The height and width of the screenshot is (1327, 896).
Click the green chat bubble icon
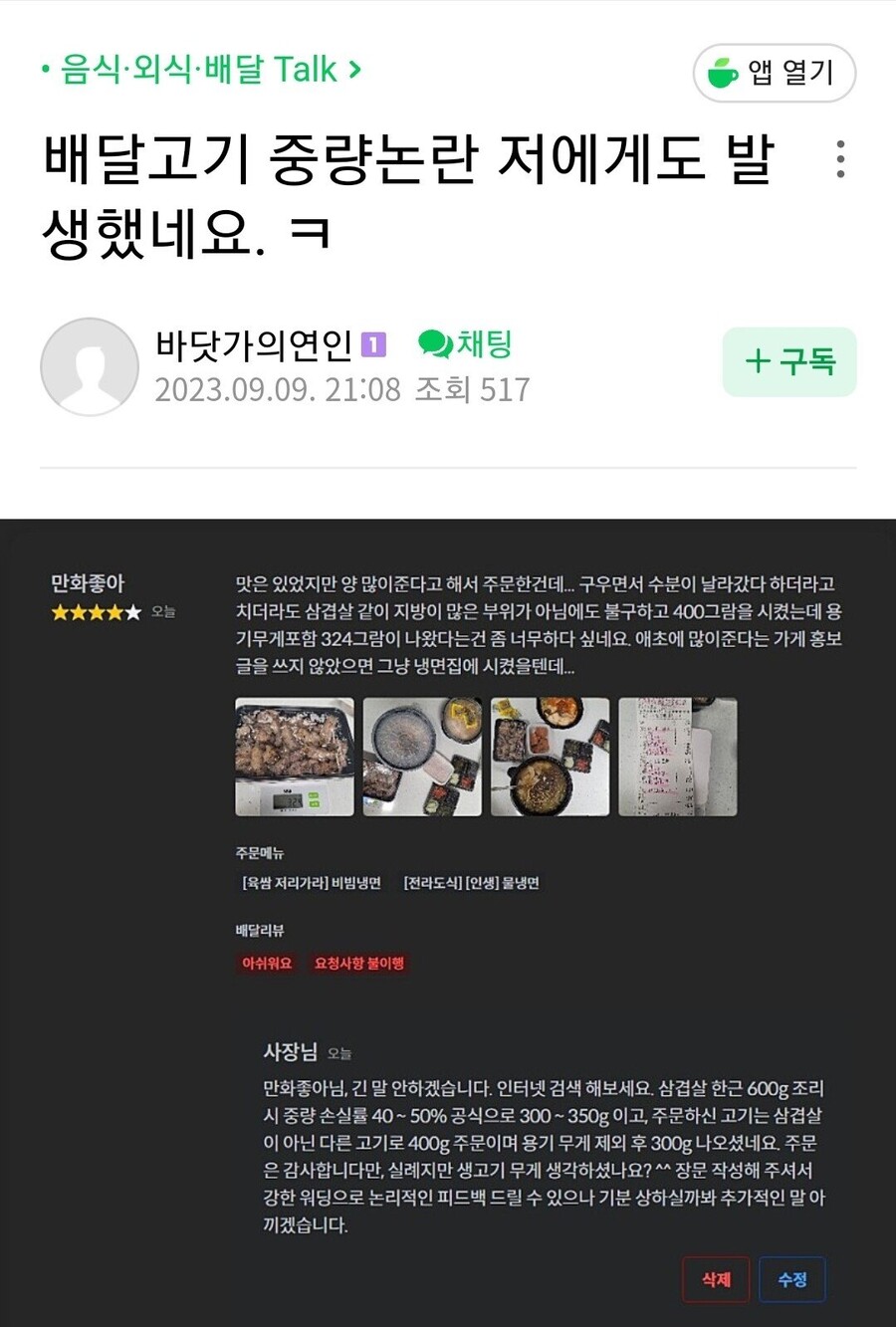click(435, 344)
